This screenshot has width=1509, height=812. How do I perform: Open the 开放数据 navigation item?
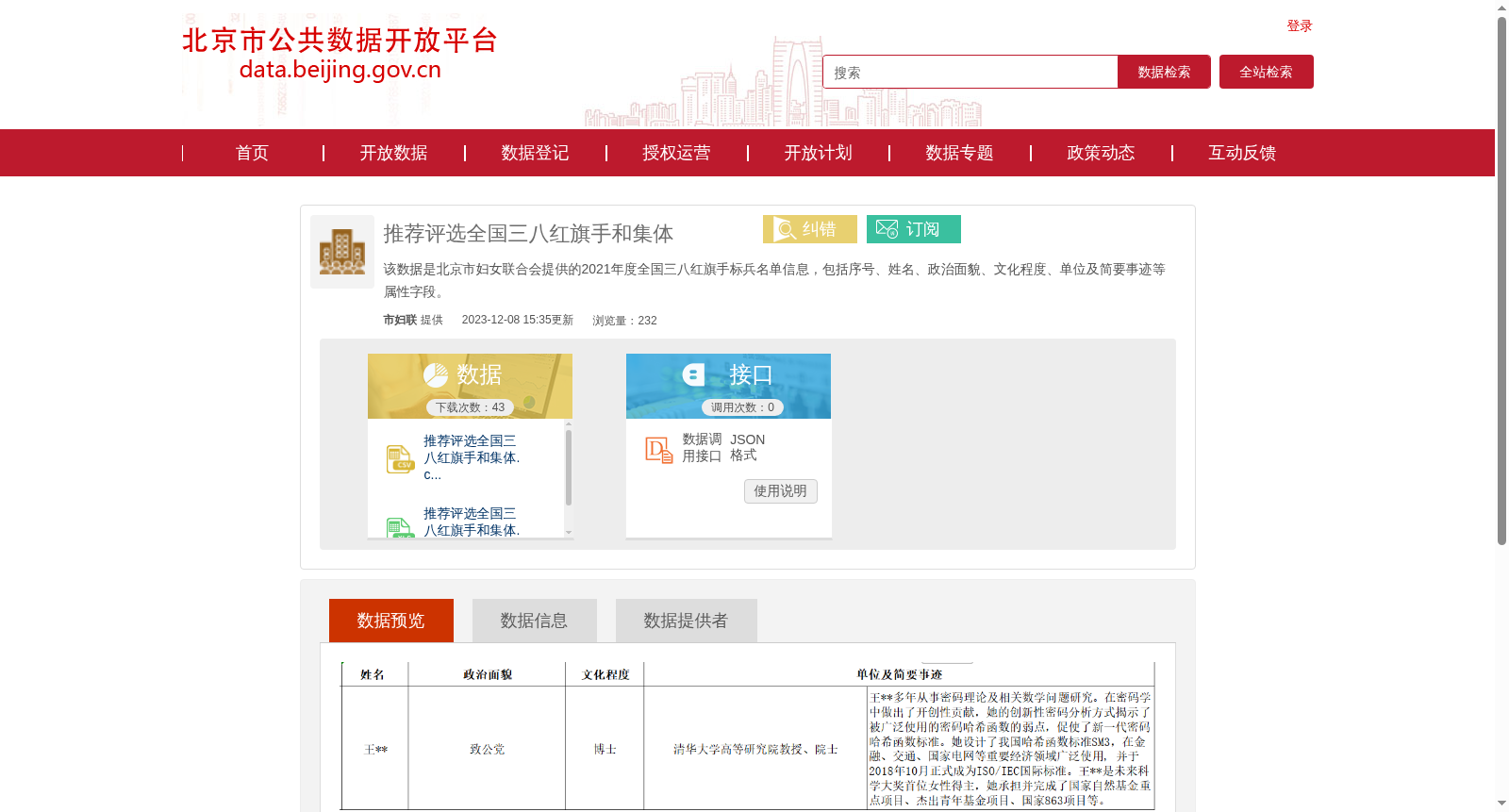click(x=393, y=153)
